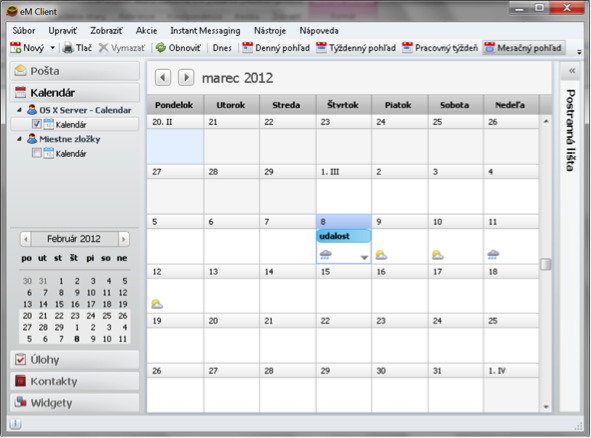Open the Widgety section

click(75, 403)
